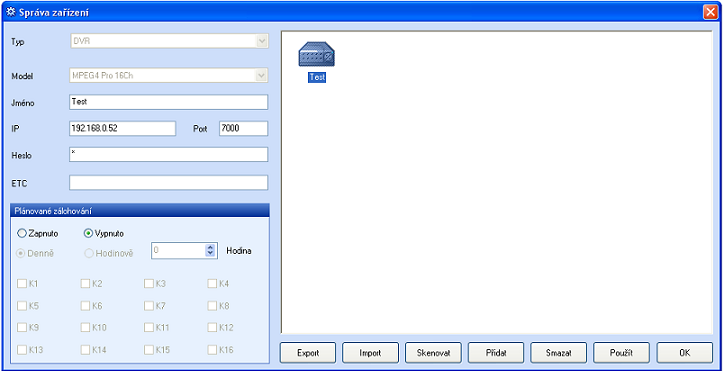Click the Heslo password field

pos(169,155)
